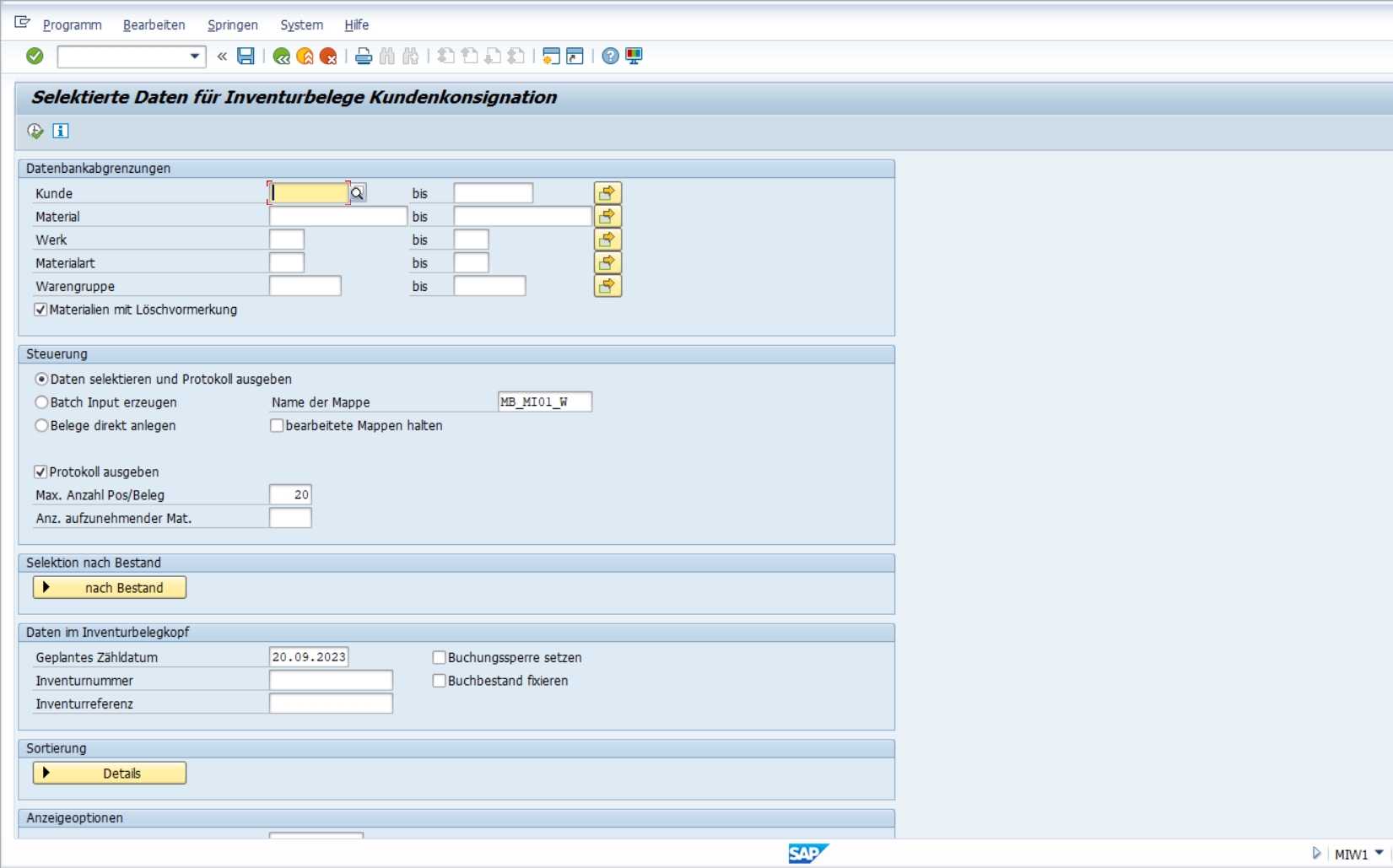Open the Programm menu
Screen dimensions: 1393x868
point(73,25)
